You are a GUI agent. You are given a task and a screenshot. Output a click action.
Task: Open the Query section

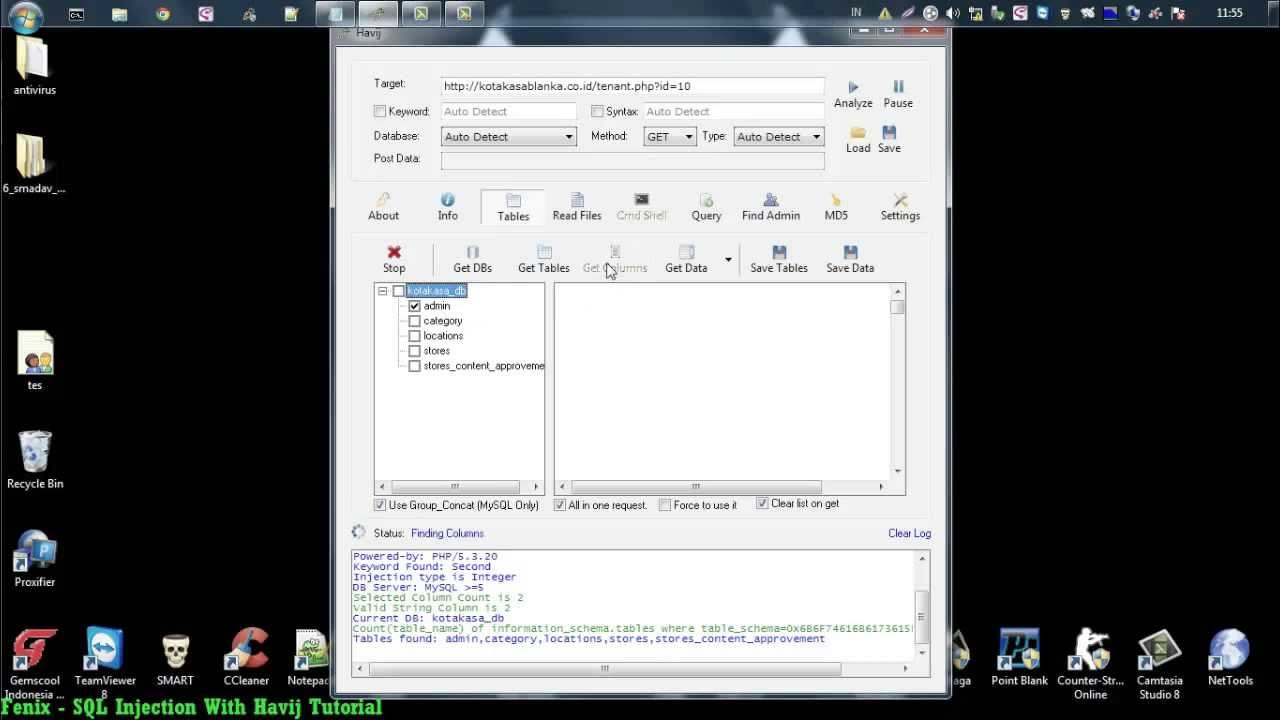706,207
